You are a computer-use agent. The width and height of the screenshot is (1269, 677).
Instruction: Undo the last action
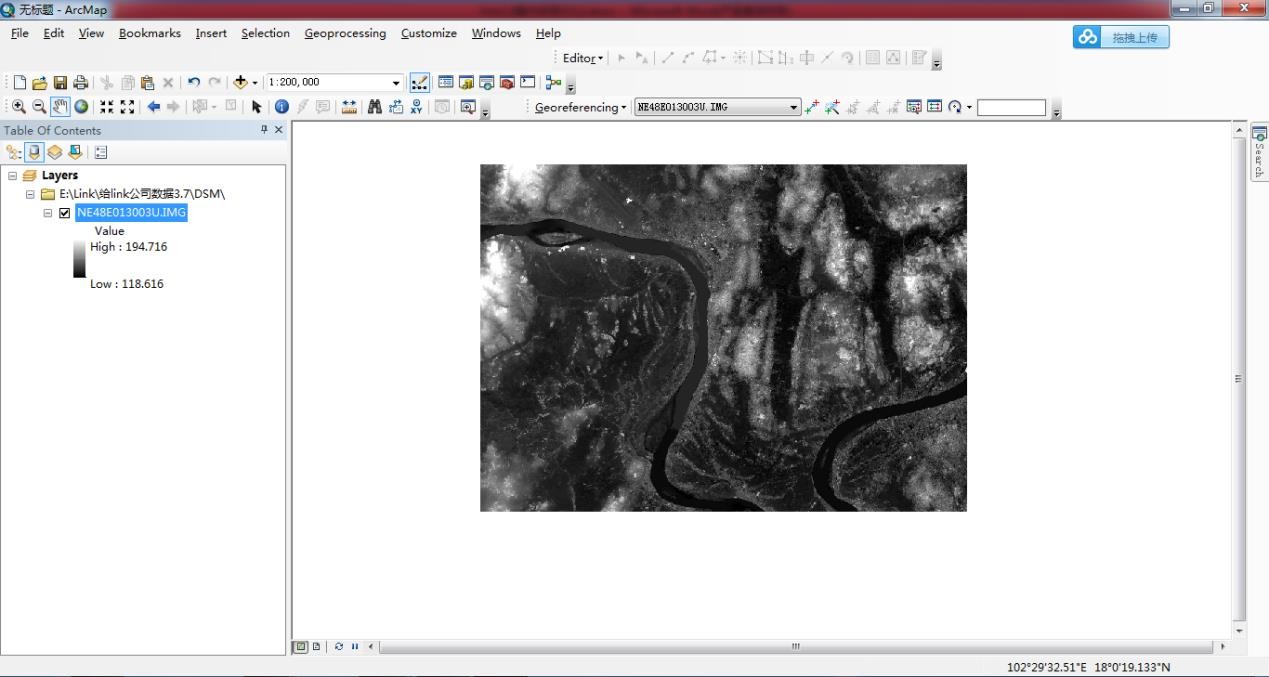(194, 83)
